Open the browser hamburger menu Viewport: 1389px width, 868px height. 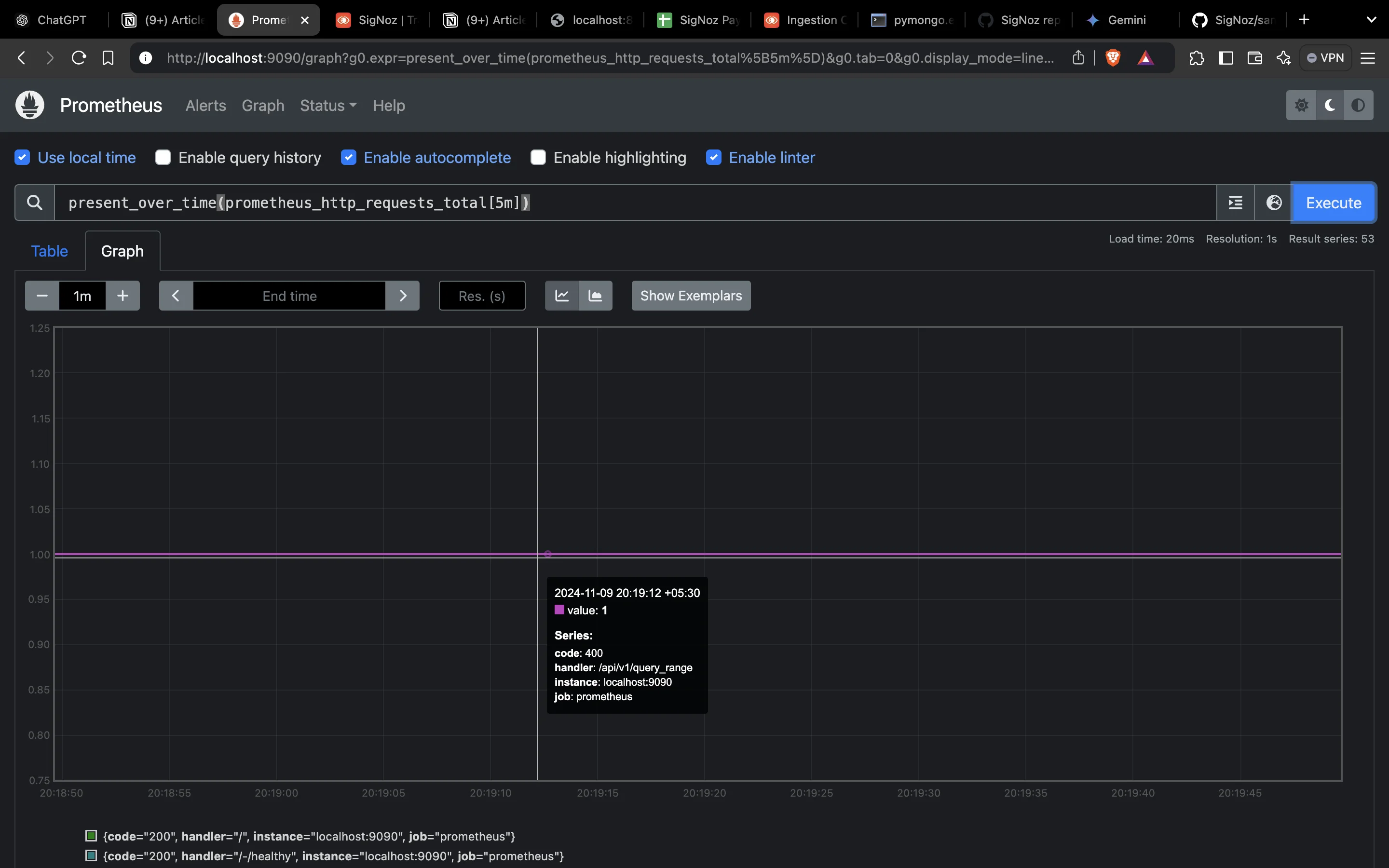(1368, 58)
